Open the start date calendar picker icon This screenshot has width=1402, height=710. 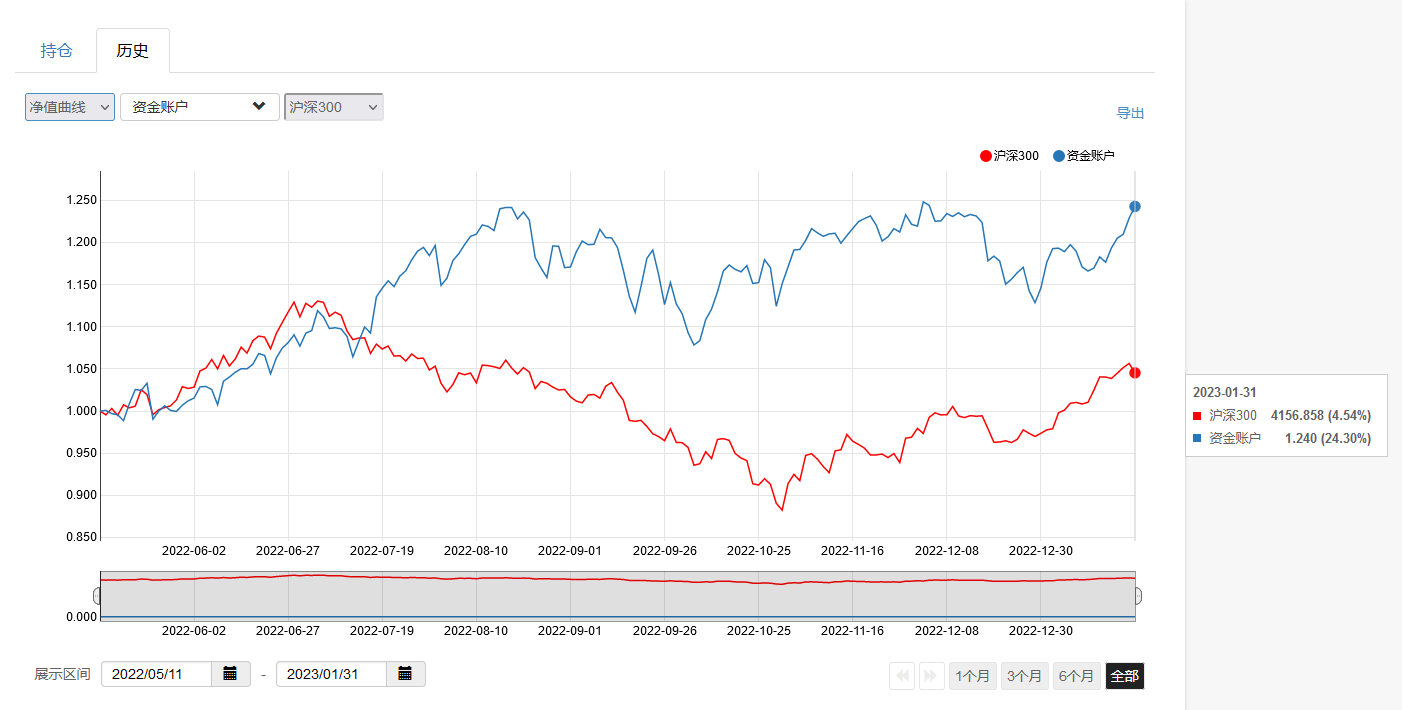pyautogui.click(x=230, y=674)
